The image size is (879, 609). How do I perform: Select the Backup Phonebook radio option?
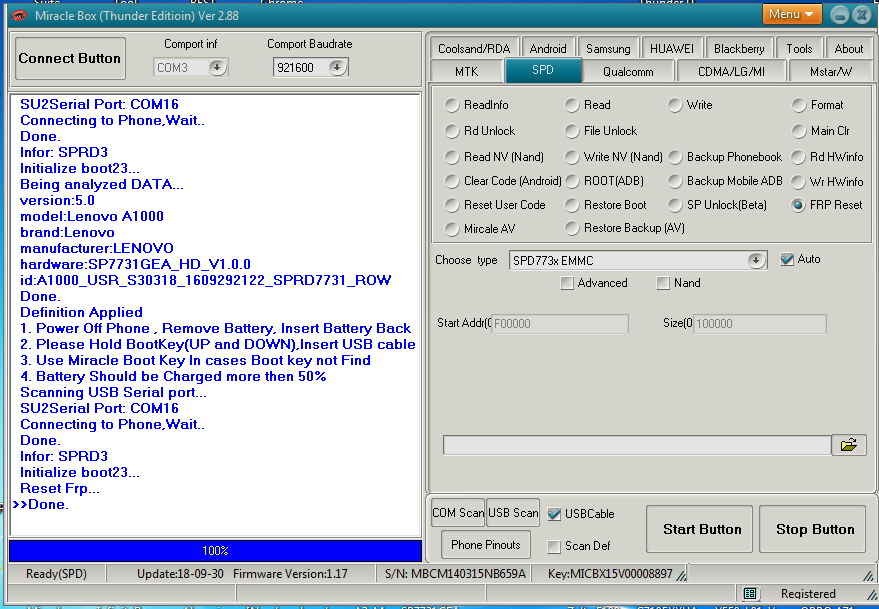click(x=675, y=156)
